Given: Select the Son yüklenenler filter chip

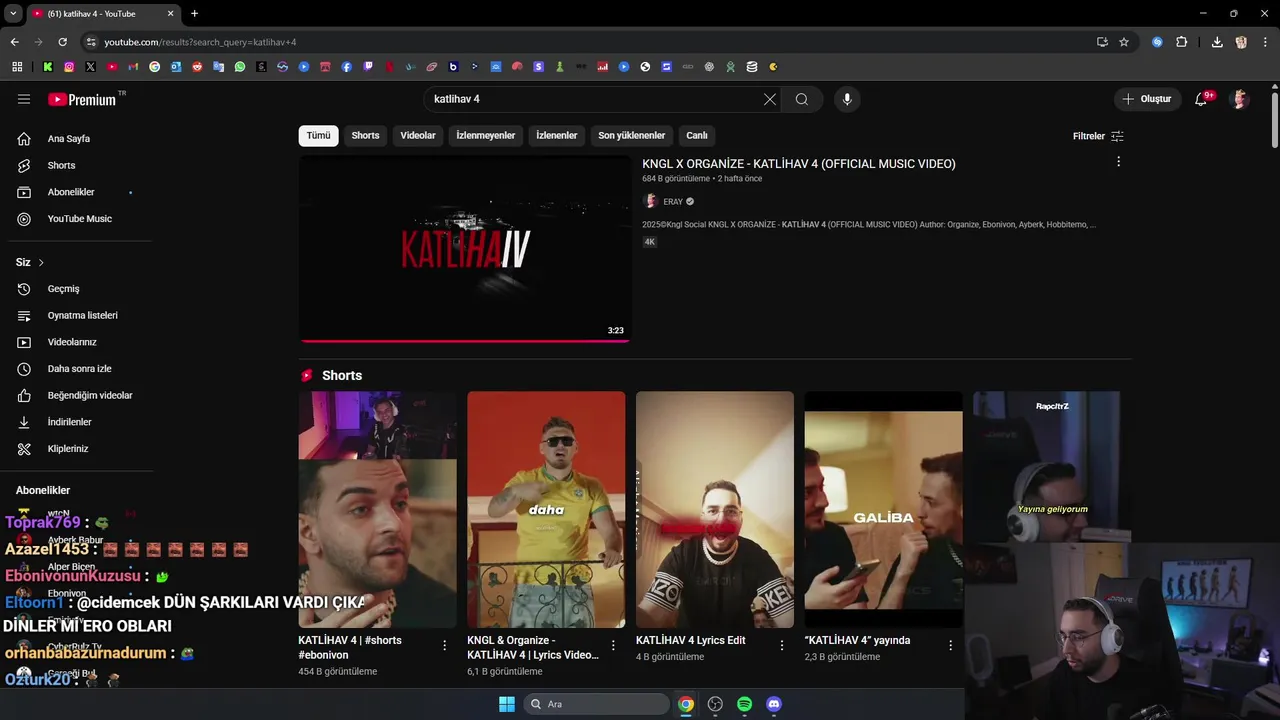Looking at the screenshot, I should tap(632, 136).
